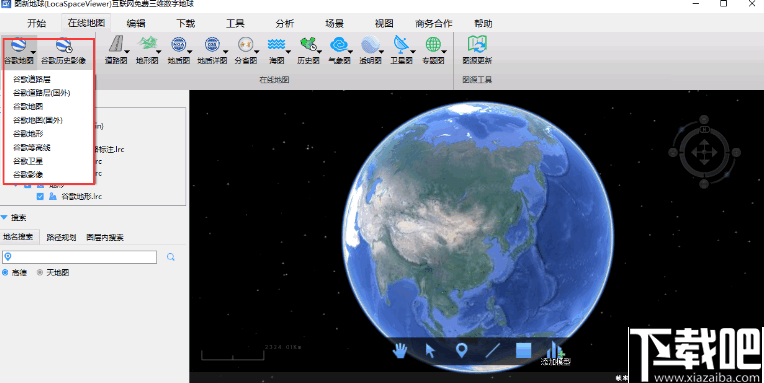
Task: Switch to the 开始 ribbon tab
Action: 37,23
